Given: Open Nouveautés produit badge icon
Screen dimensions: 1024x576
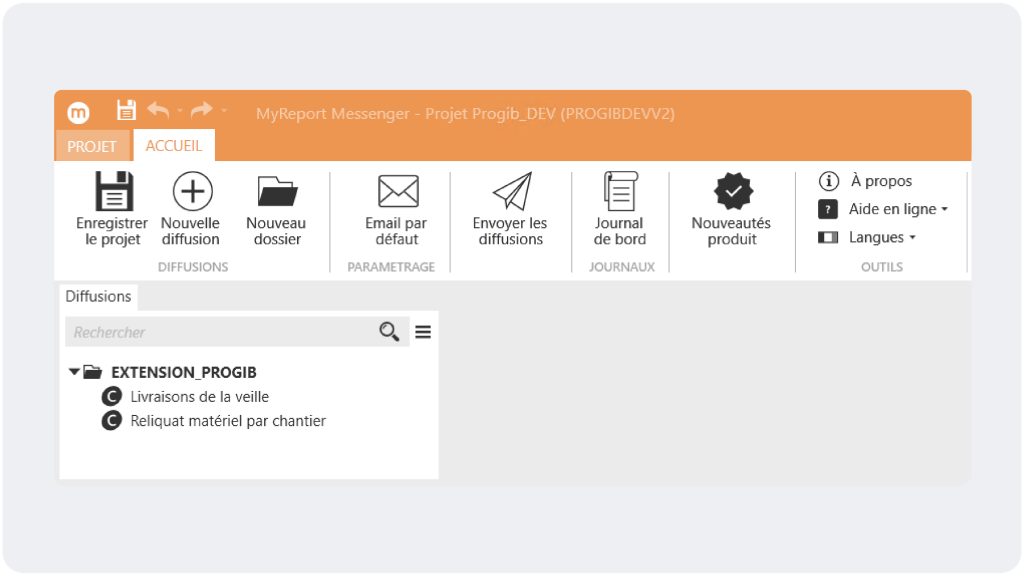Looking at the screenshot, I should point(732,191).
